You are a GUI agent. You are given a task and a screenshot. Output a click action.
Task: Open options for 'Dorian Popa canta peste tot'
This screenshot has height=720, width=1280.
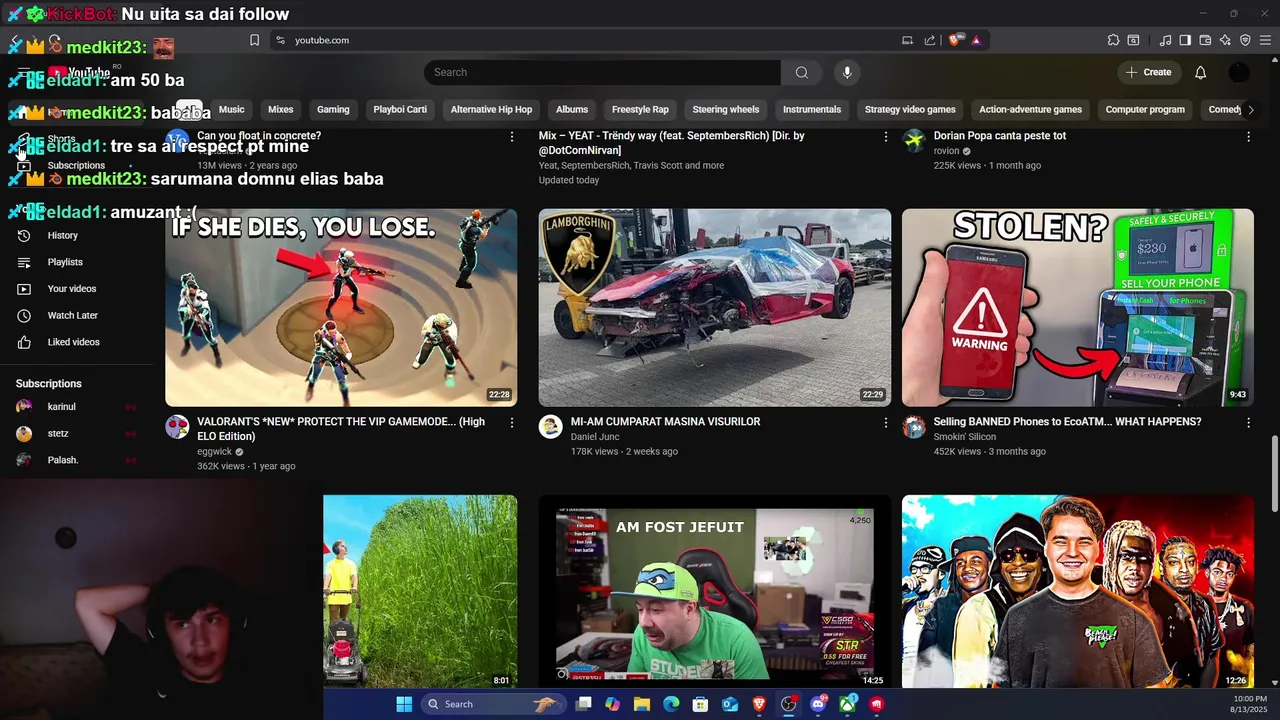(x=1248, y=136)
